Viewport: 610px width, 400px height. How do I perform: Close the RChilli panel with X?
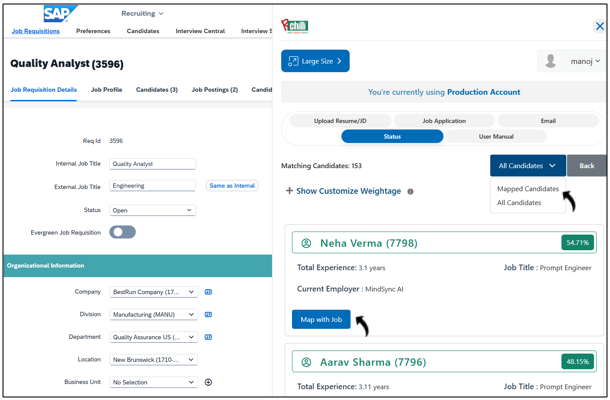point(599,26)
